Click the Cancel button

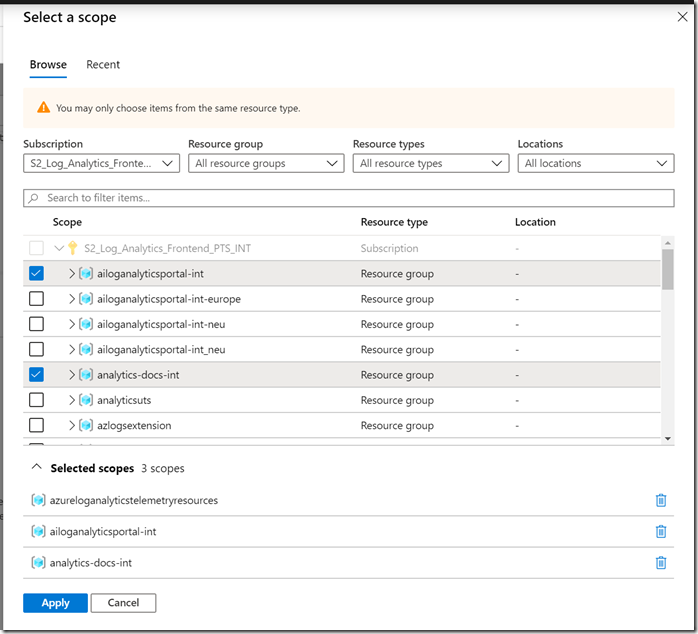click(x=123, y=603)
